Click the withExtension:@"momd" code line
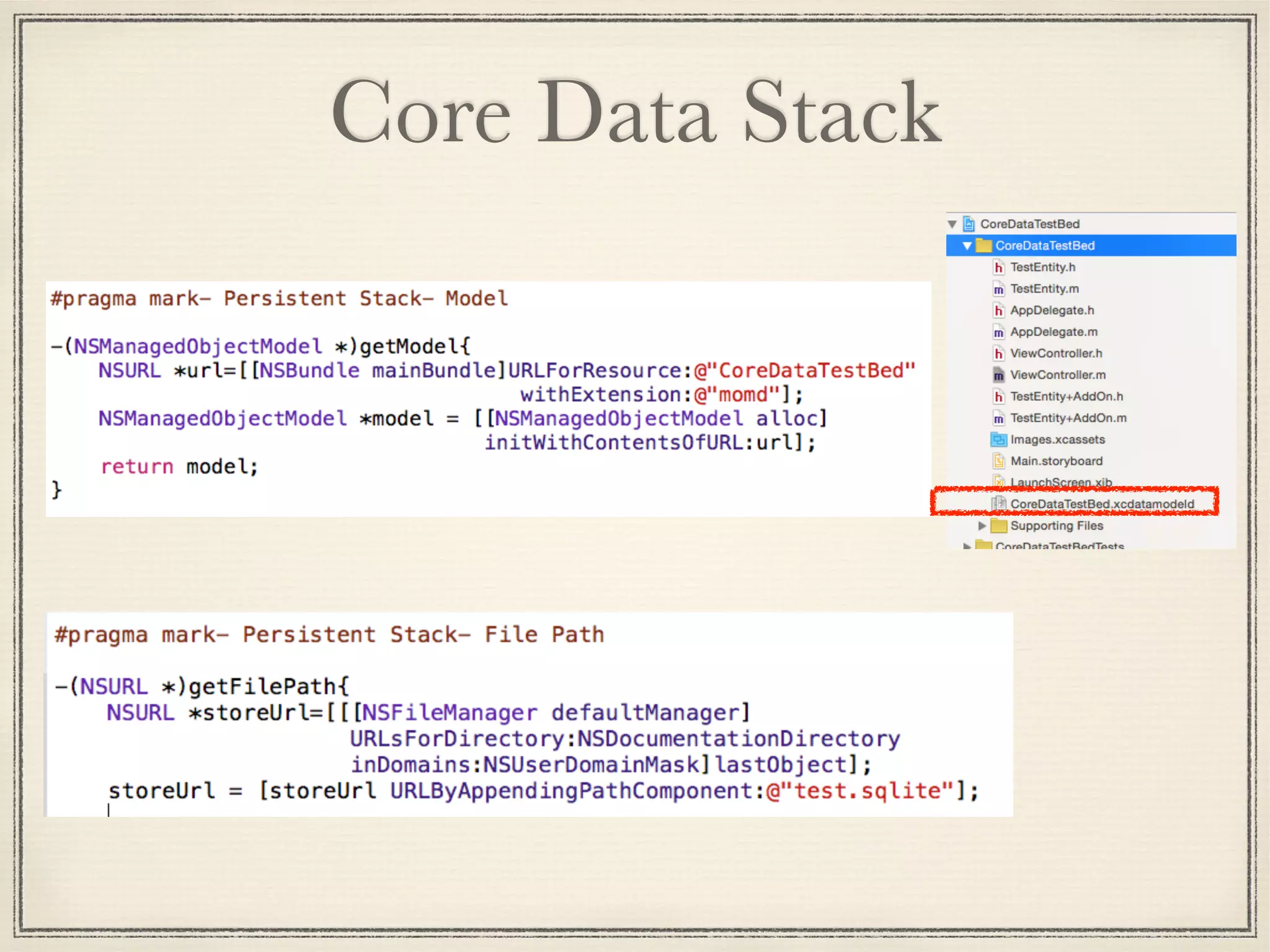This screenshot has width=1270, height=952. coord(662,395)
